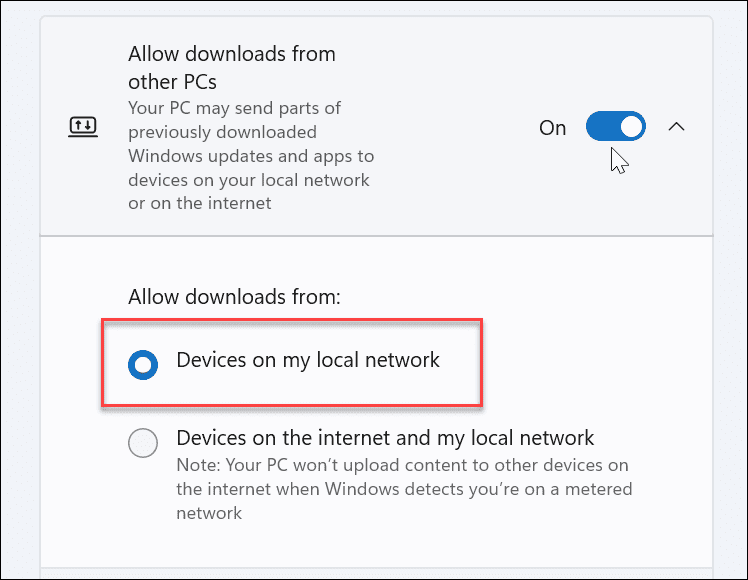Click the blank space between transfer icon and title
Image resolution: width=748 pixels, height=580 pixels.
(112, 127)
